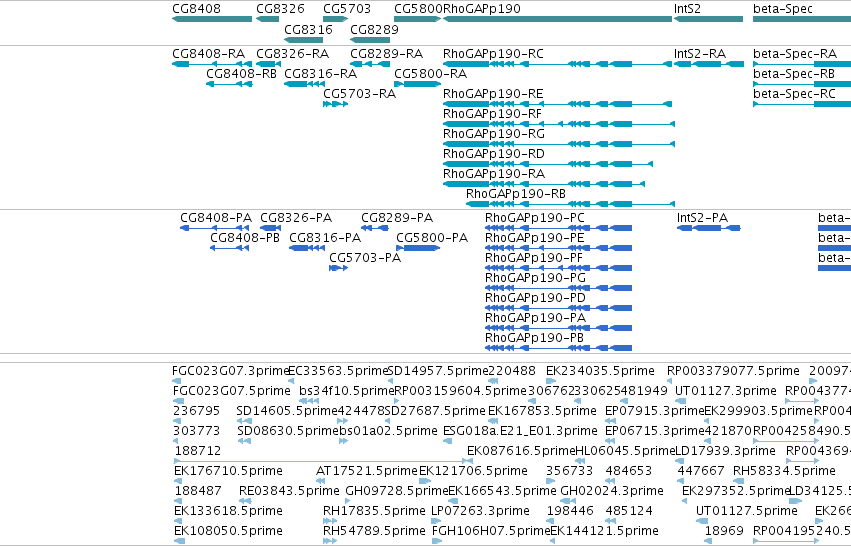Click protein IntS2-PA
851x546 pixels.
(709, 228)
